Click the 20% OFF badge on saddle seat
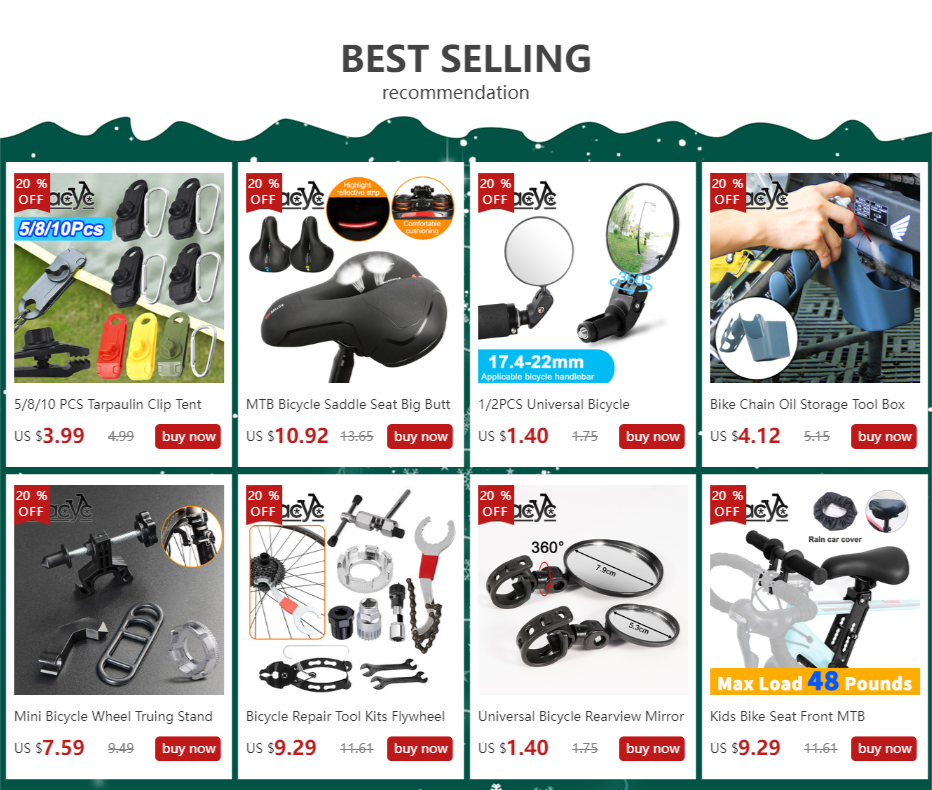This screenshot has height=790, width=932. (263, 192)
